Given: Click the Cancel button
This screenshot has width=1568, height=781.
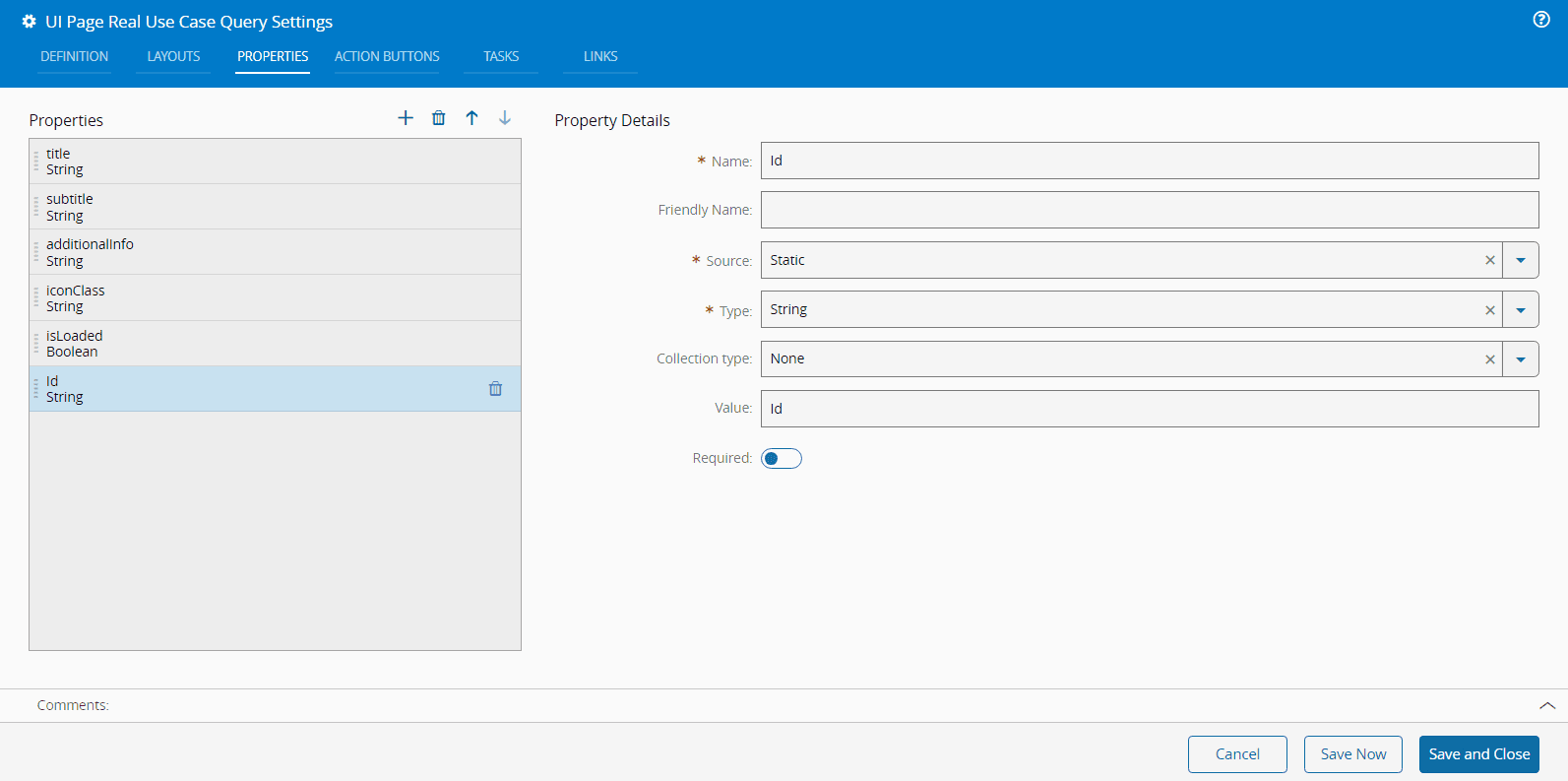Looking at the screenshot, I should 1237,754.
